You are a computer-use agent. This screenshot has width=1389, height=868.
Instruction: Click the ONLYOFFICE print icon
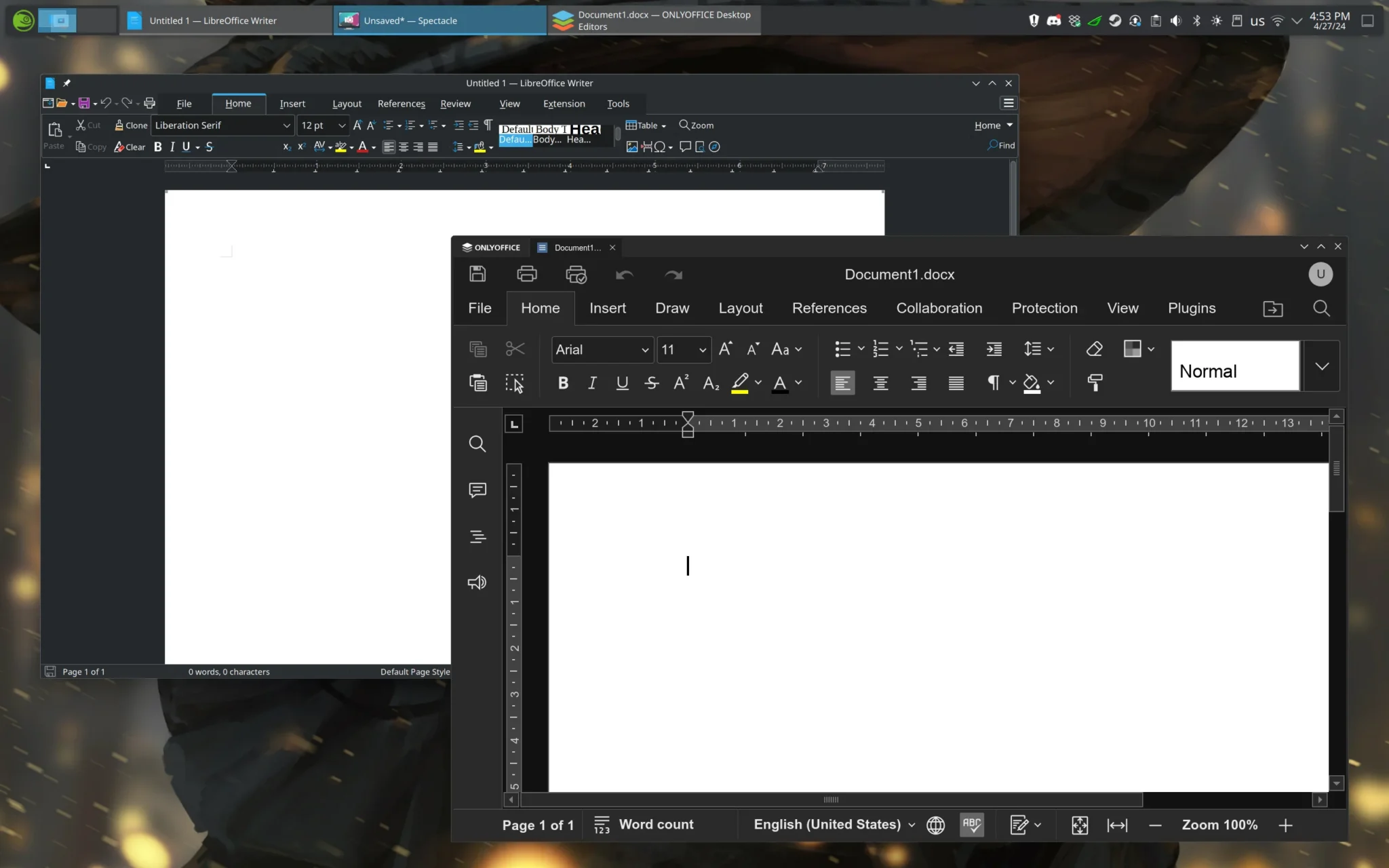(x=527, y=274)
